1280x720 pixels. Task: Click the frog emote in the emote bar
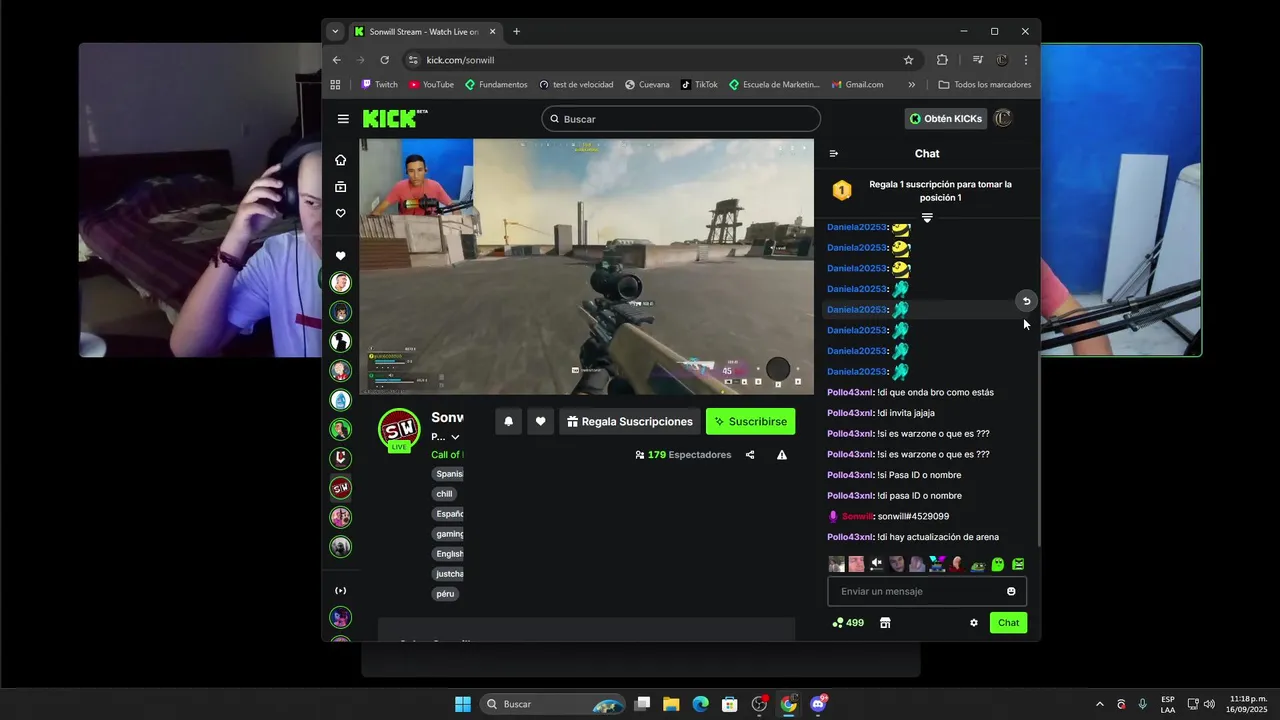click(x=978, y=564)
